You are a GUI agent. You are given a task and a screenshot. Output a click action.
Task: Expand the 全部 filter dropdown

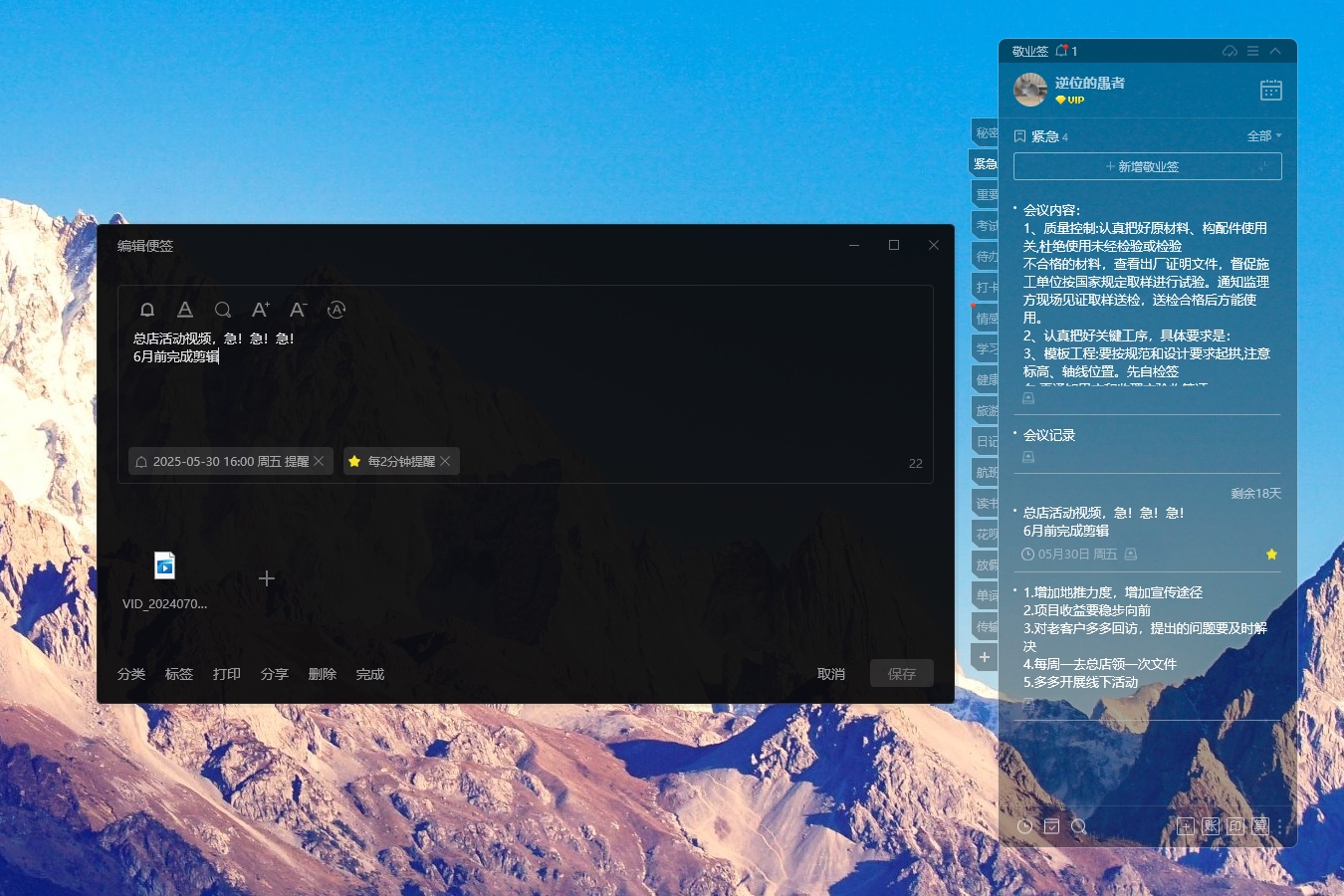[x=1264, y=136]
